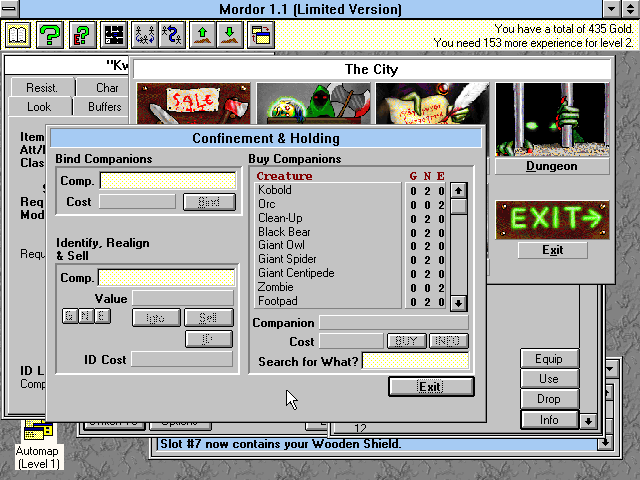Click the Value field

(x=183, y=298)
